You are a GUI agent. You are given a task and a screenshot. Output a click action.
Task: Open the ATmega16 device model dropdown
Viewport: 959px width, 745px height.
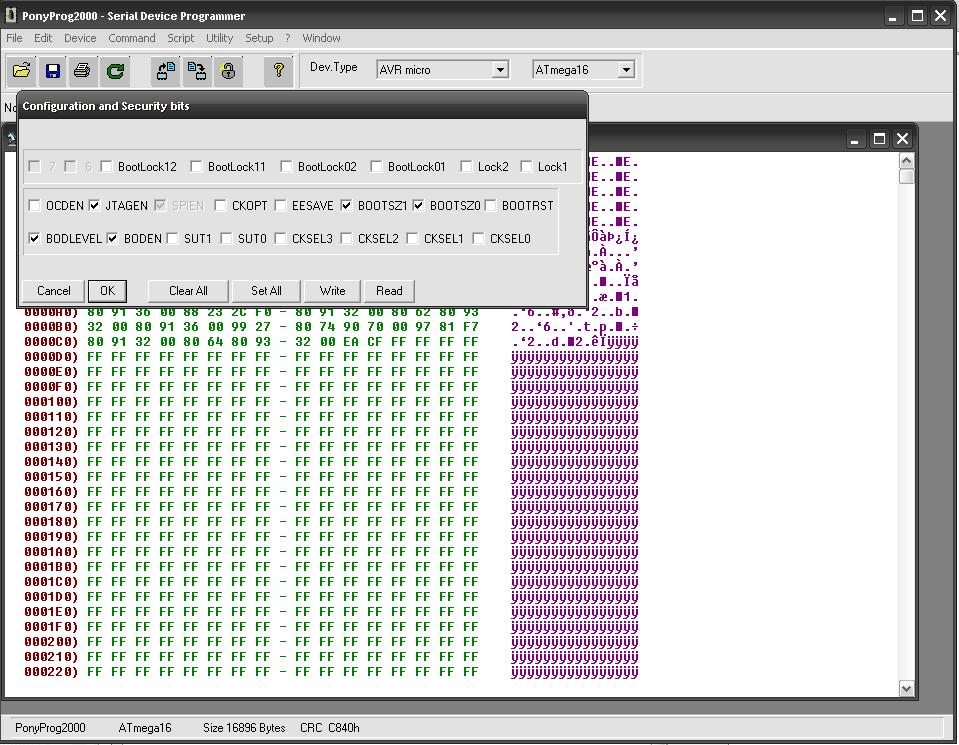click(x=626, y=70)
